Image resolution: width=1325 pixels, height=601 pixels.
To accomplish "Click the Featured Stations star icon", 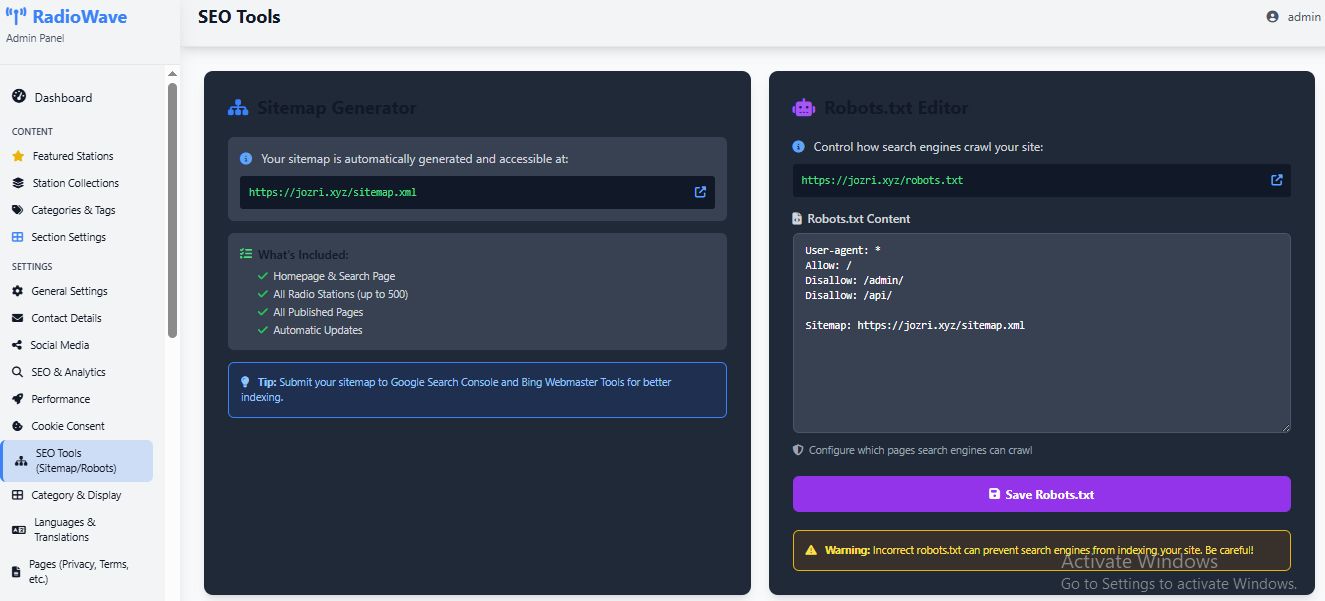I will coord(17,156).
